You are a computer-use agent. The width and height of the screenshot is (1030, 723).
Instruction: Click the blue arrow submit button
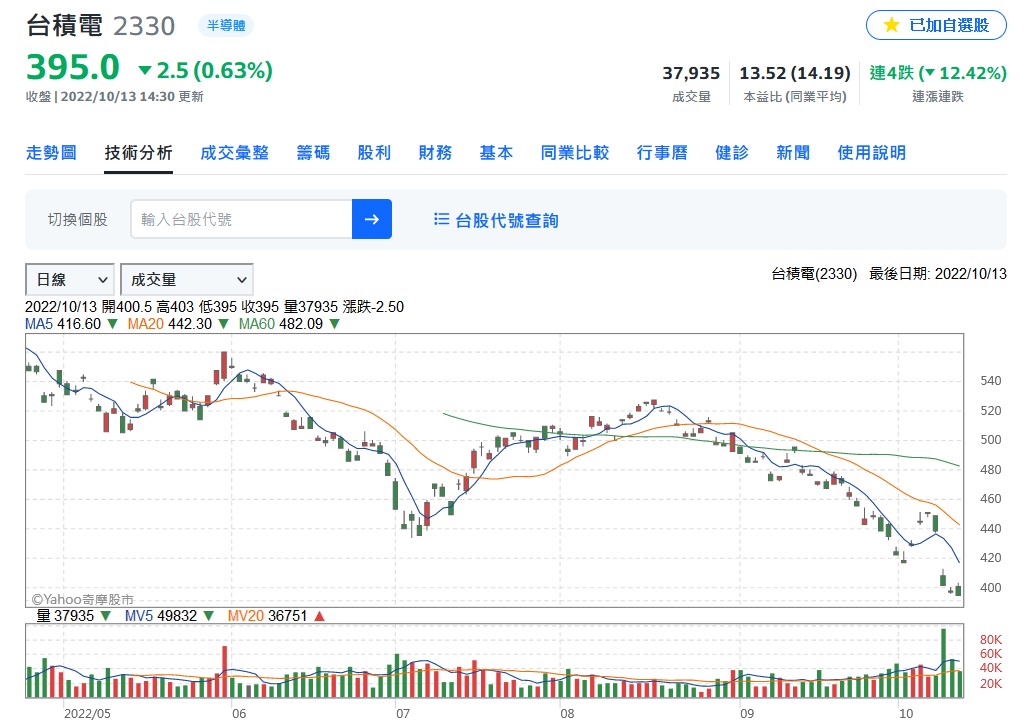(372, 219)
